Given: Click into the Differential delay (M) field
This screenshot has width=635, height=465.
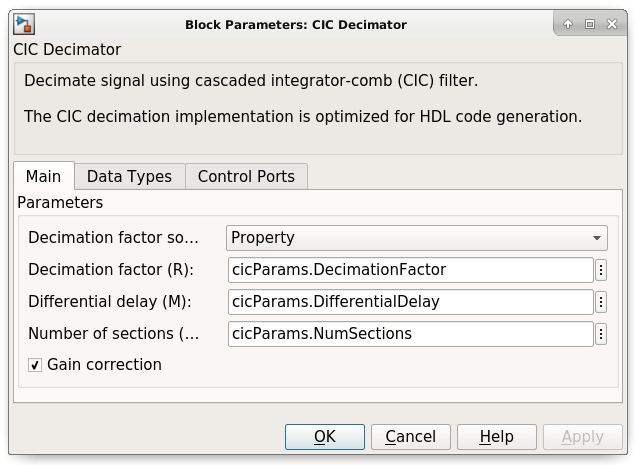Looking at the screenshot, I should 410,302.
